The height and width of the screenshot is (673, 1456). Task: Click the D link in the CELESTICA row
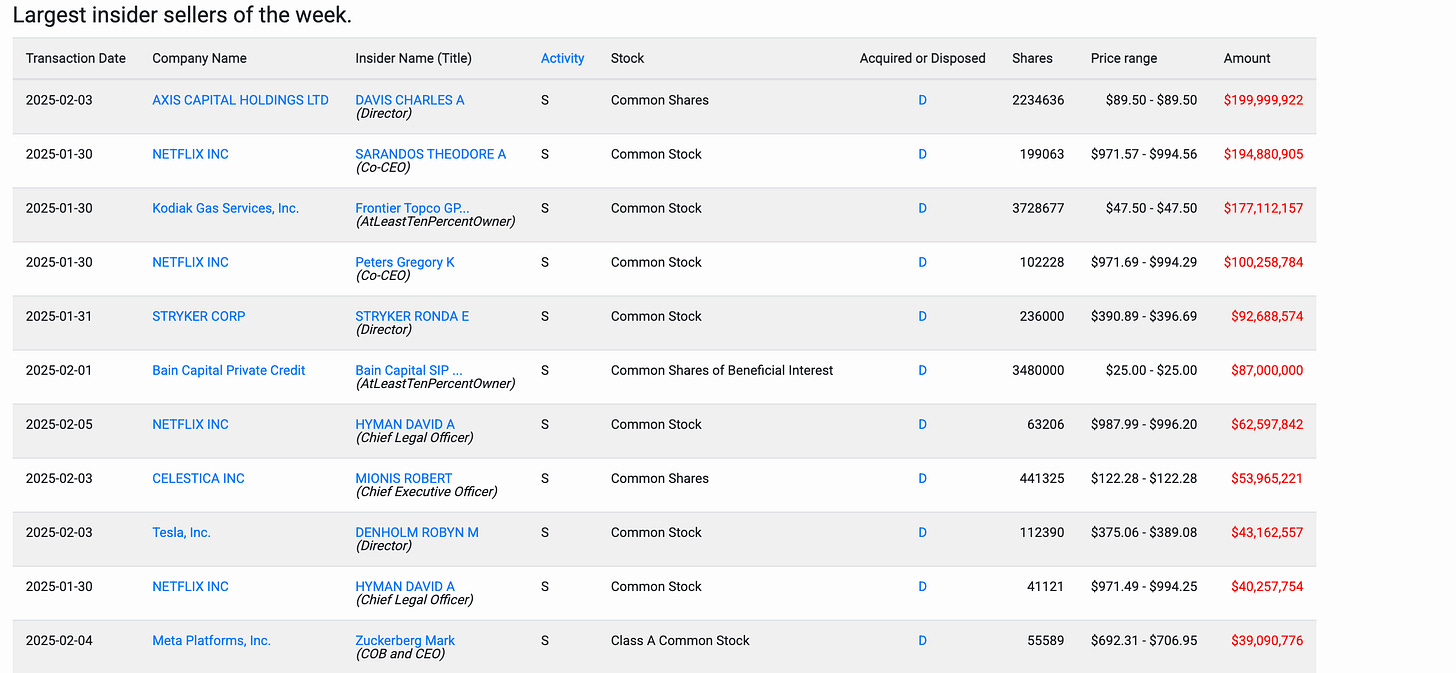(922, 478)
